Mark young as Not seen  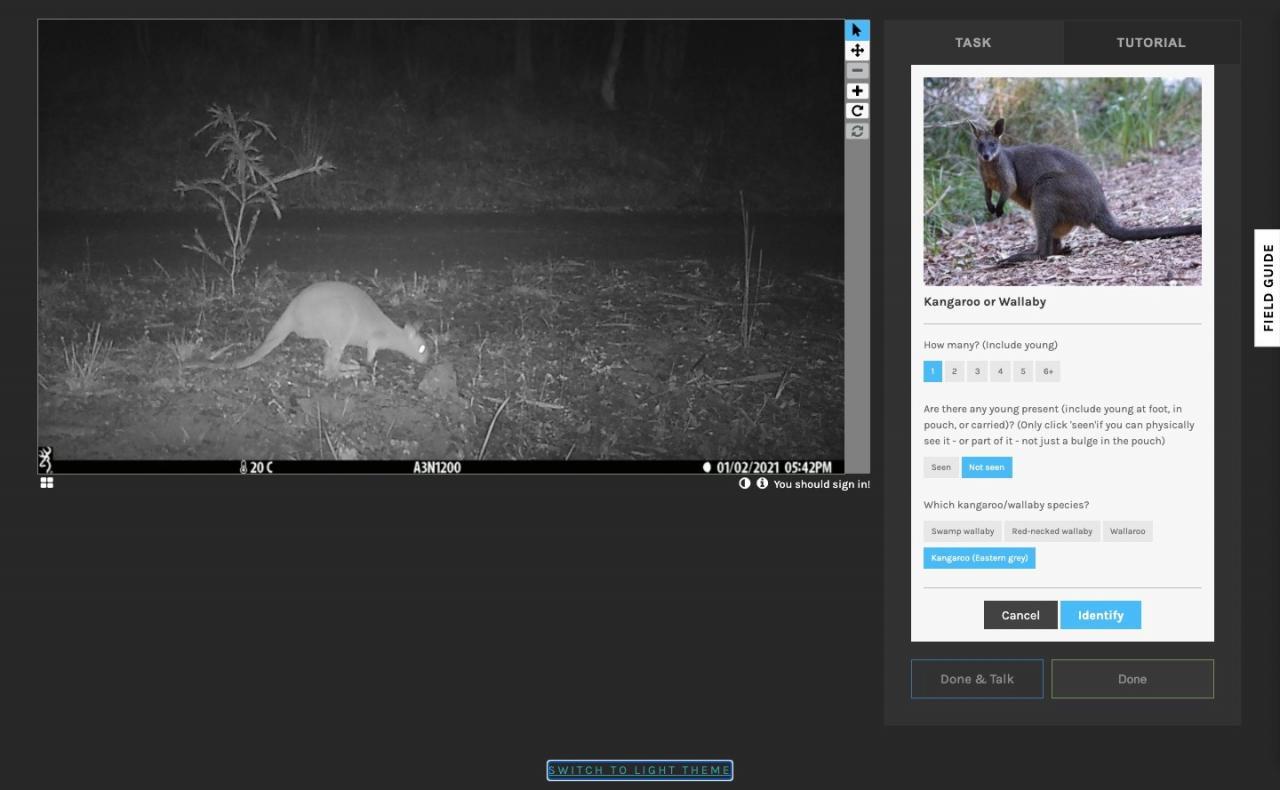[987, 467]
